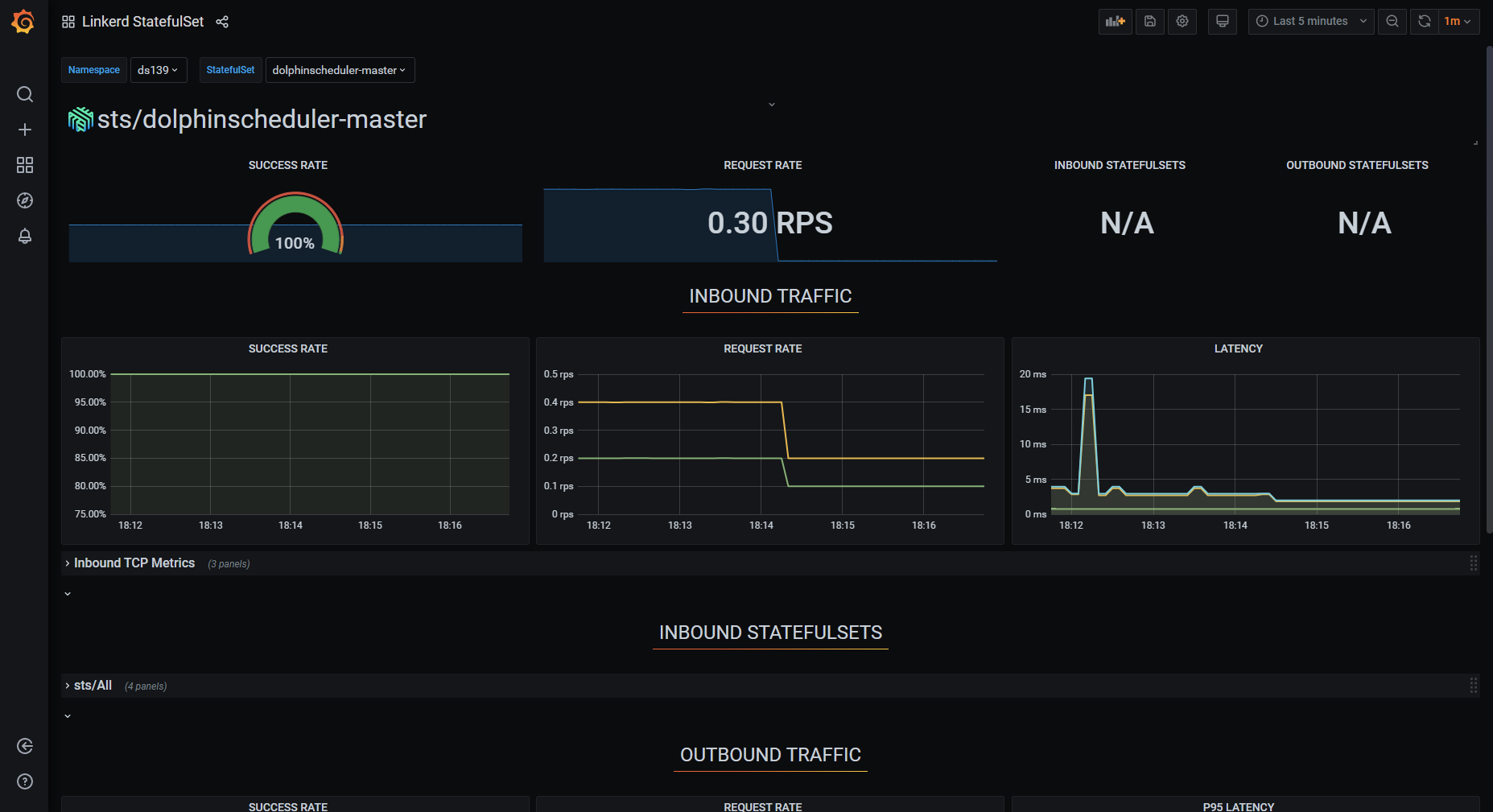Click the Add panel icon
Viewport: 1493px width, 812px height.
point(1115,22)
